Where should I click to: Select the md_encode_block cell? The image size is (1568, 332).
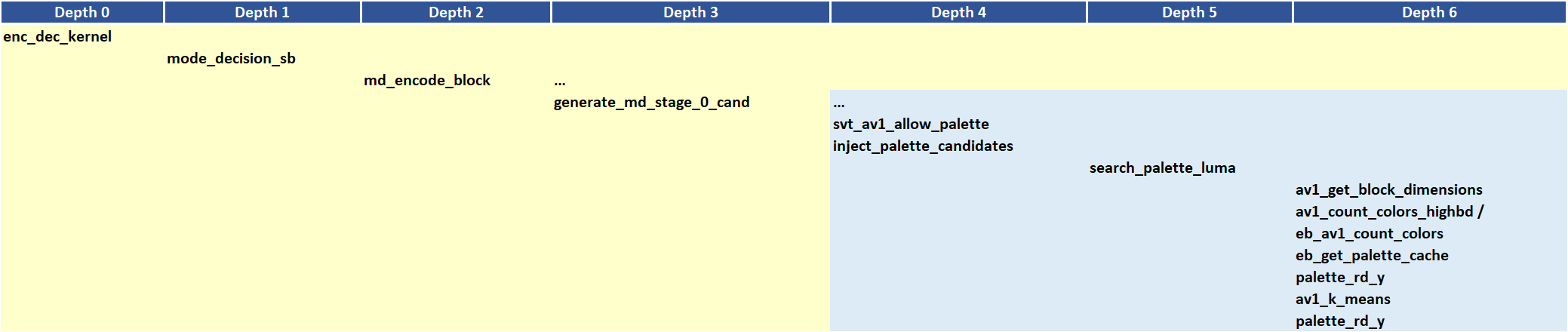coord(427,81)
